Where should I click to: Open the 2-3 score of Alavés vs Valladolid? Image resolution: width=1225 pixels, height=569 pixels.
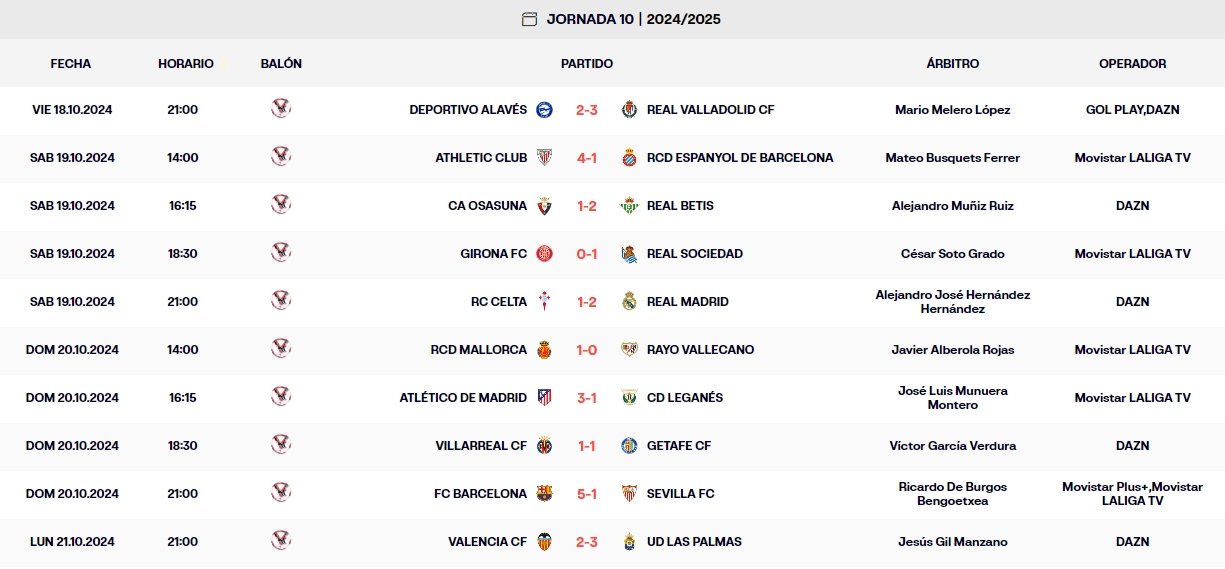click(587, 110)
